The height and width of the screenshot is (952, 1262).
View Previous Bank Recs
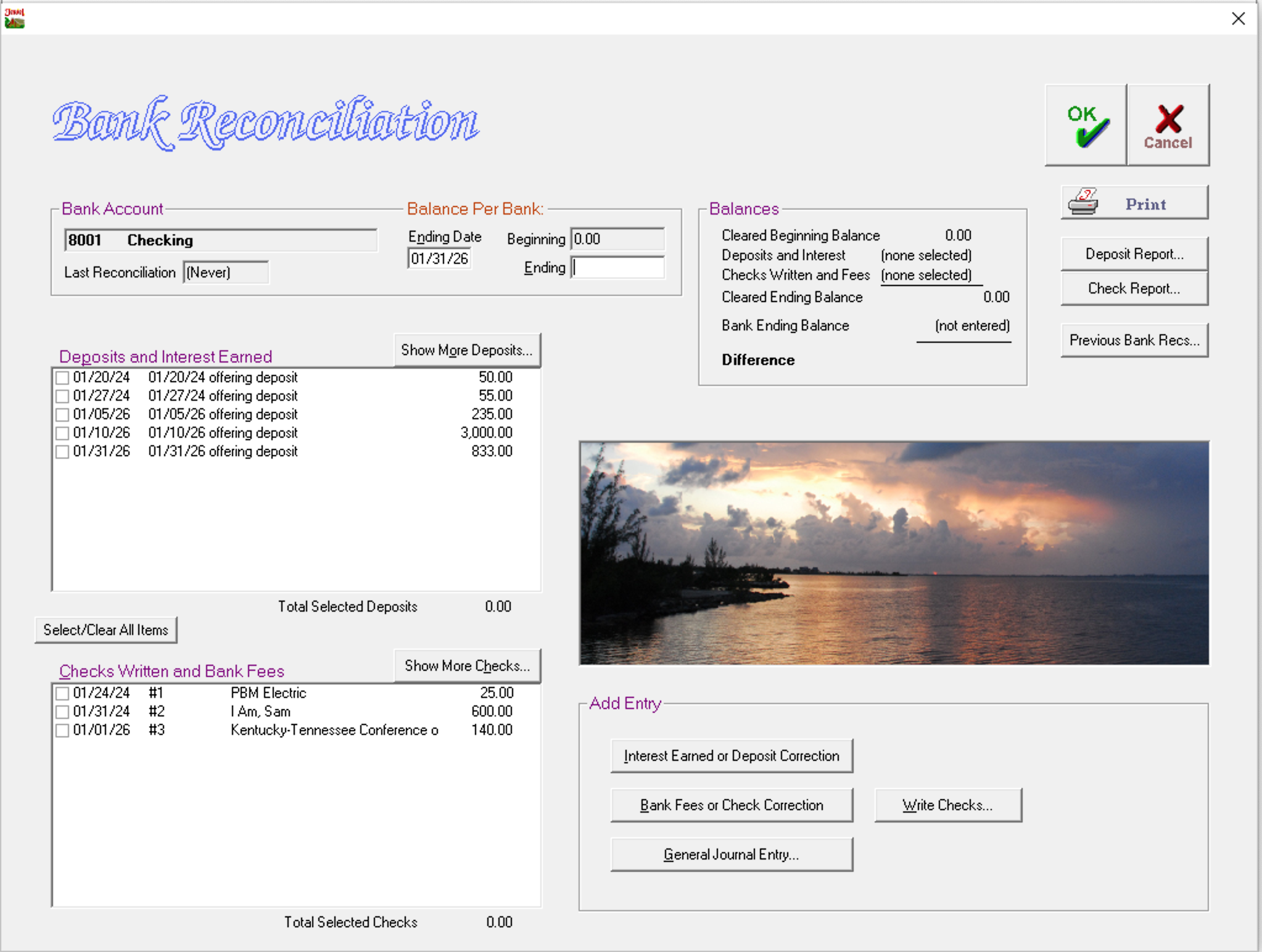(x=1134, y=340)
